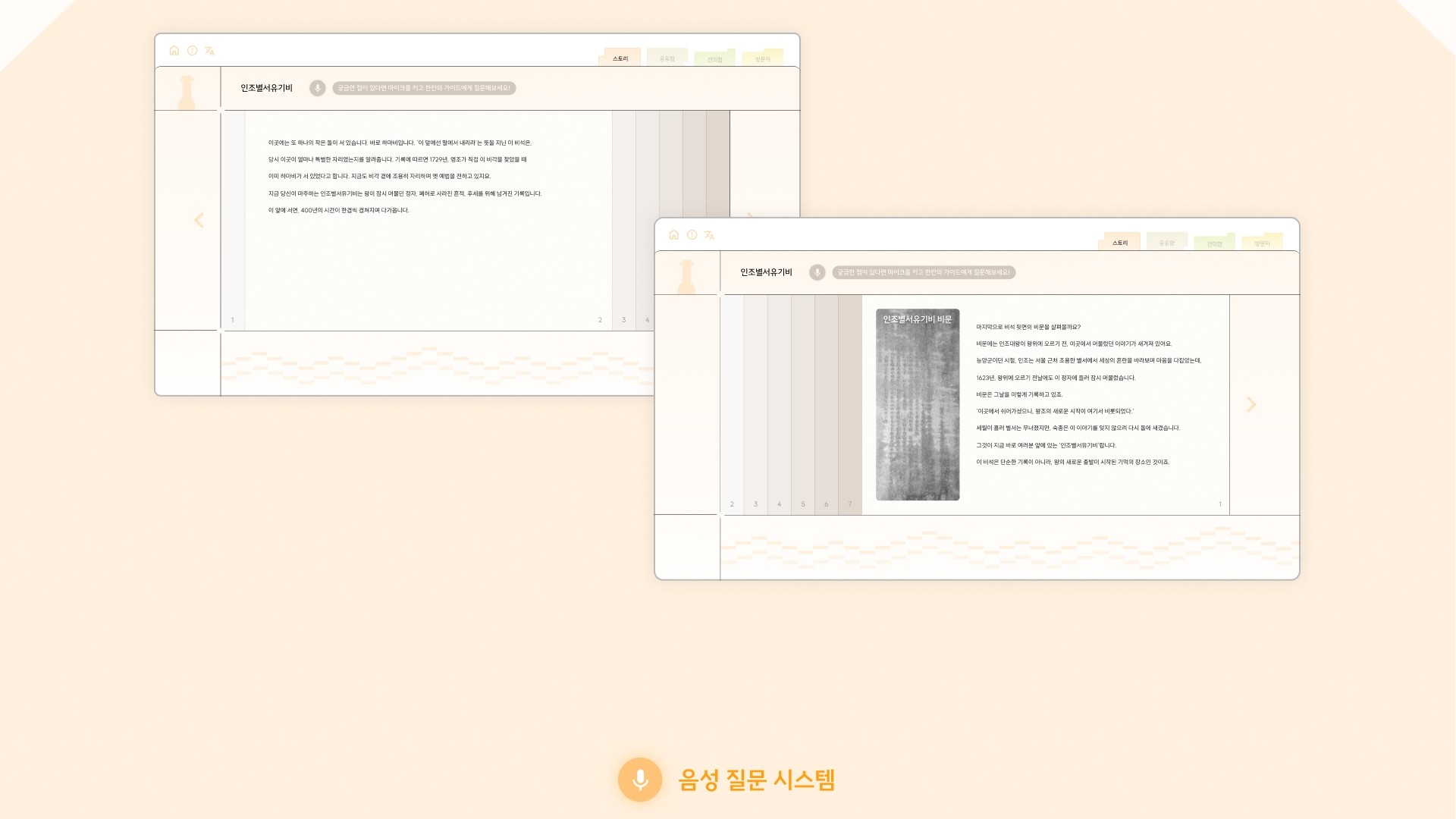
Task: Open 방문자 tab in lower-right window
Action: coord(1262,243)
